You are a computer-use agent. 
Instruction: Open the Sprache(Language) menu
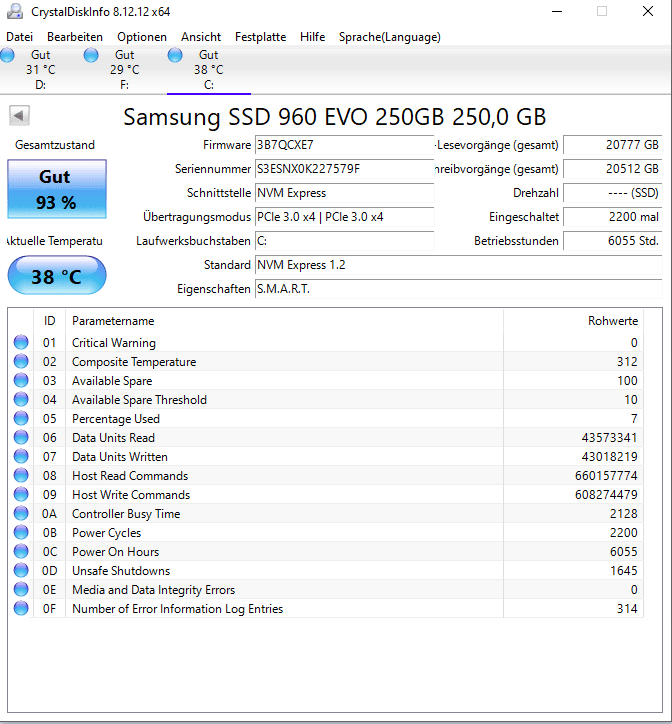tap(390, 37)
